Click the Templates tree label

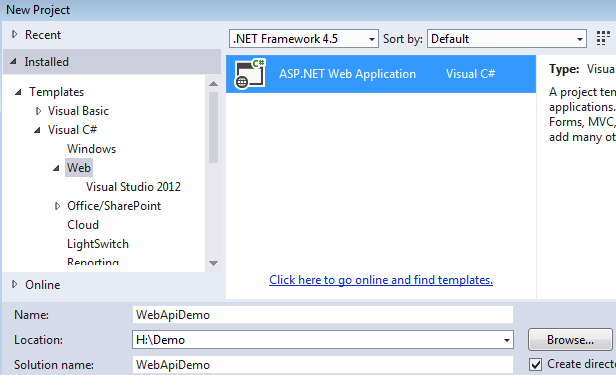click(57, 92)
